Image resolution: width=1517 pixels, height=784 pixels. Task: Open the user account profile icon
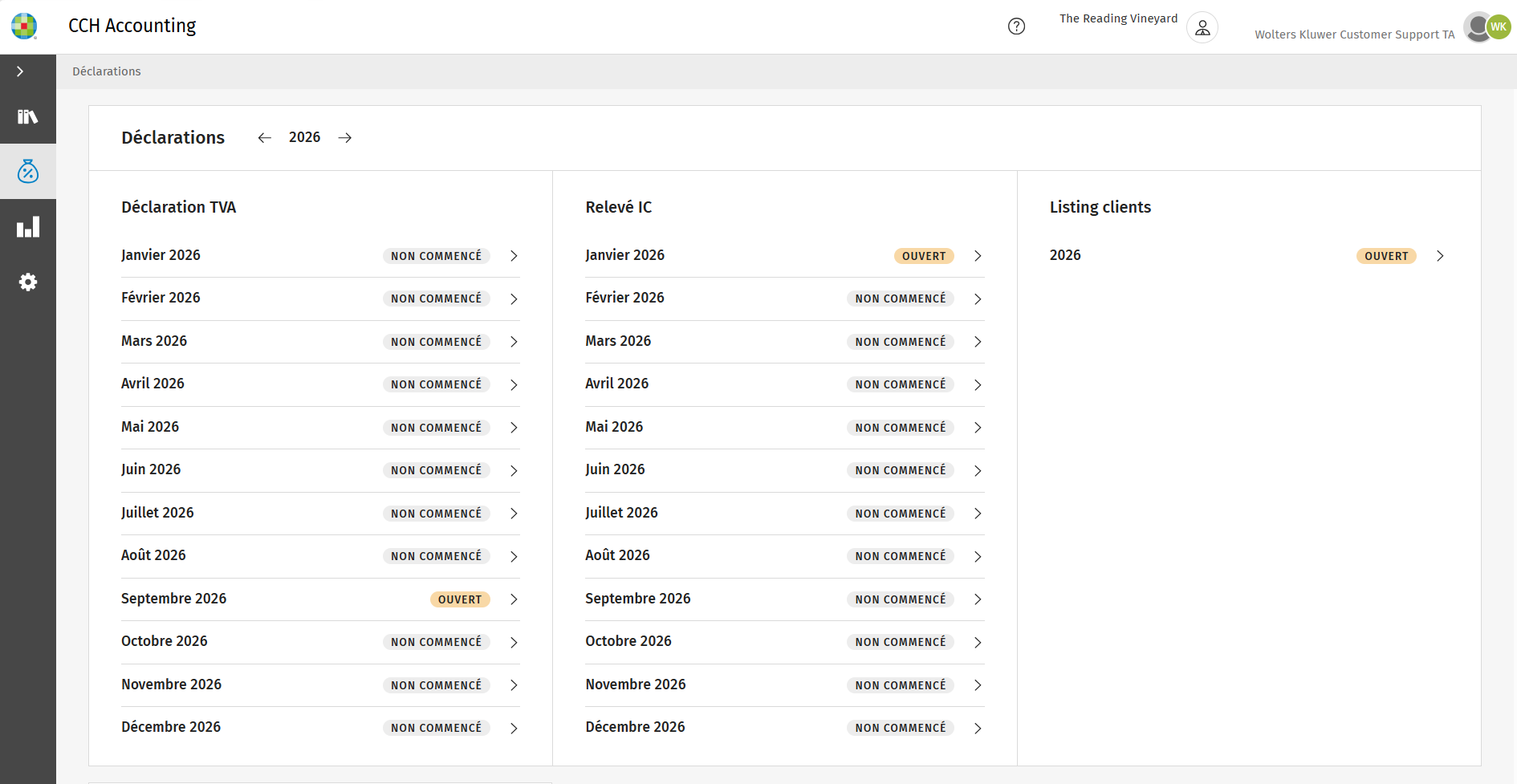[x=1202, y=27]
